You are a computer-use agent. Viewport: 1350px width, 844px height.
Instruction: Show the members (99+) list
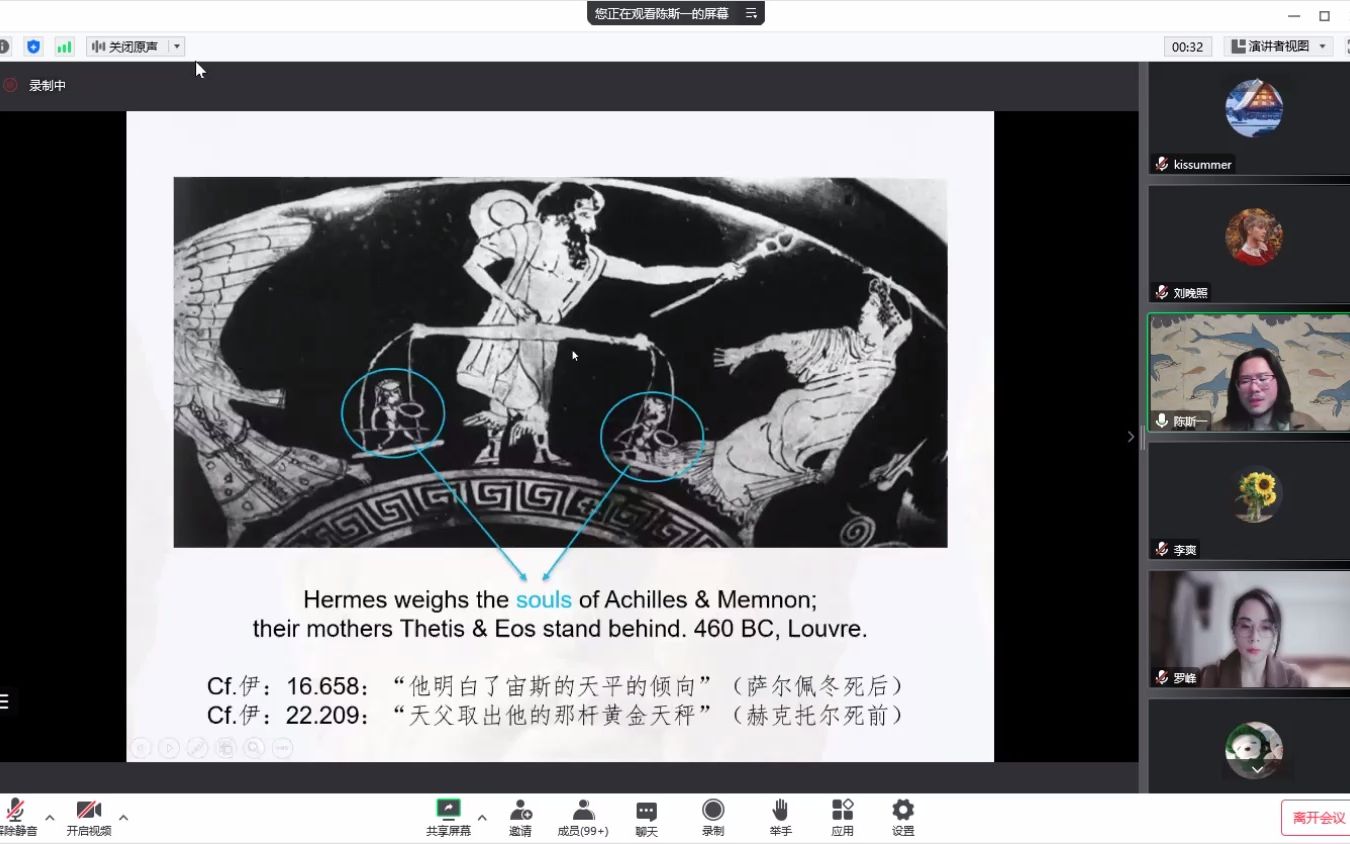583,817
